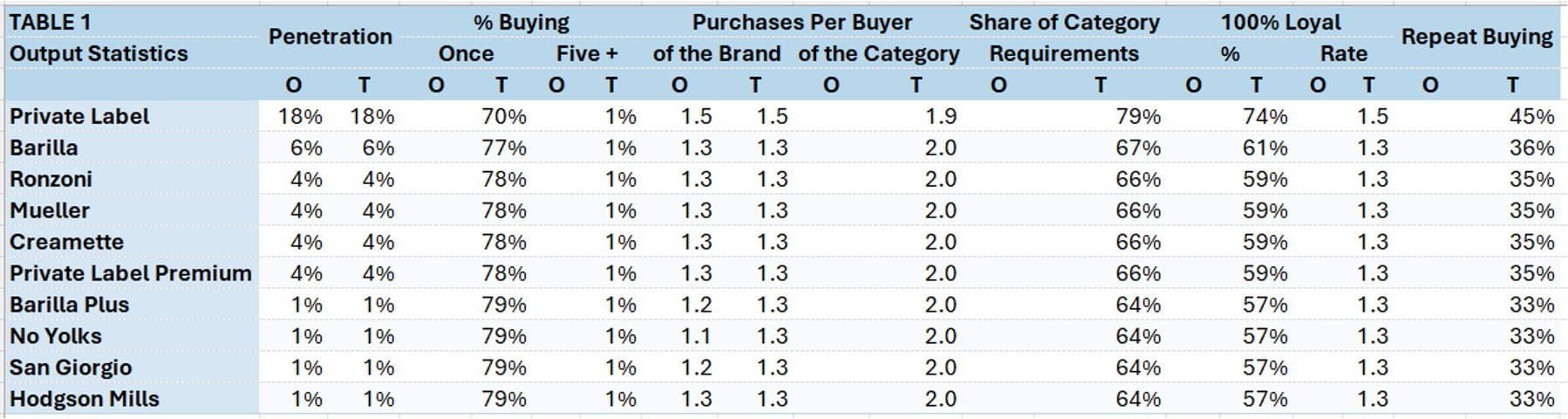Click the 100% Loyal header

click(1280, 23)
